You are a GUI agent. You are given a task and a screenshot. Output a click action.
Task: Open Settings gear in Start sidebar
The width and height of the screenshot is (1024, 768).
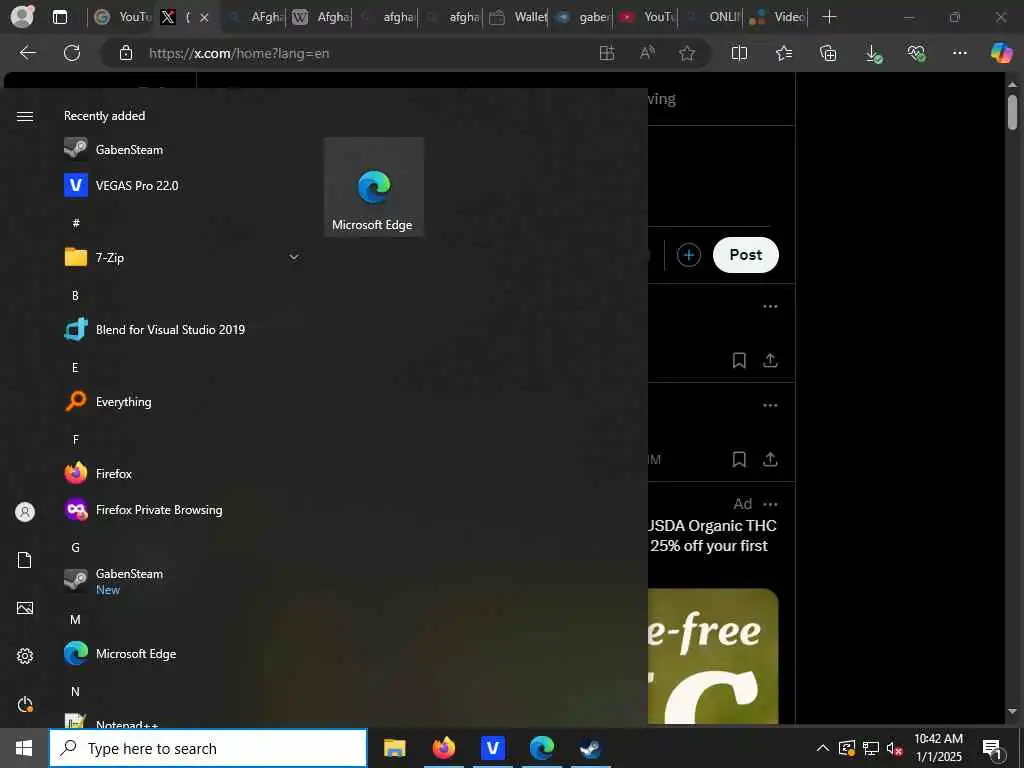[x=25, y=656]
